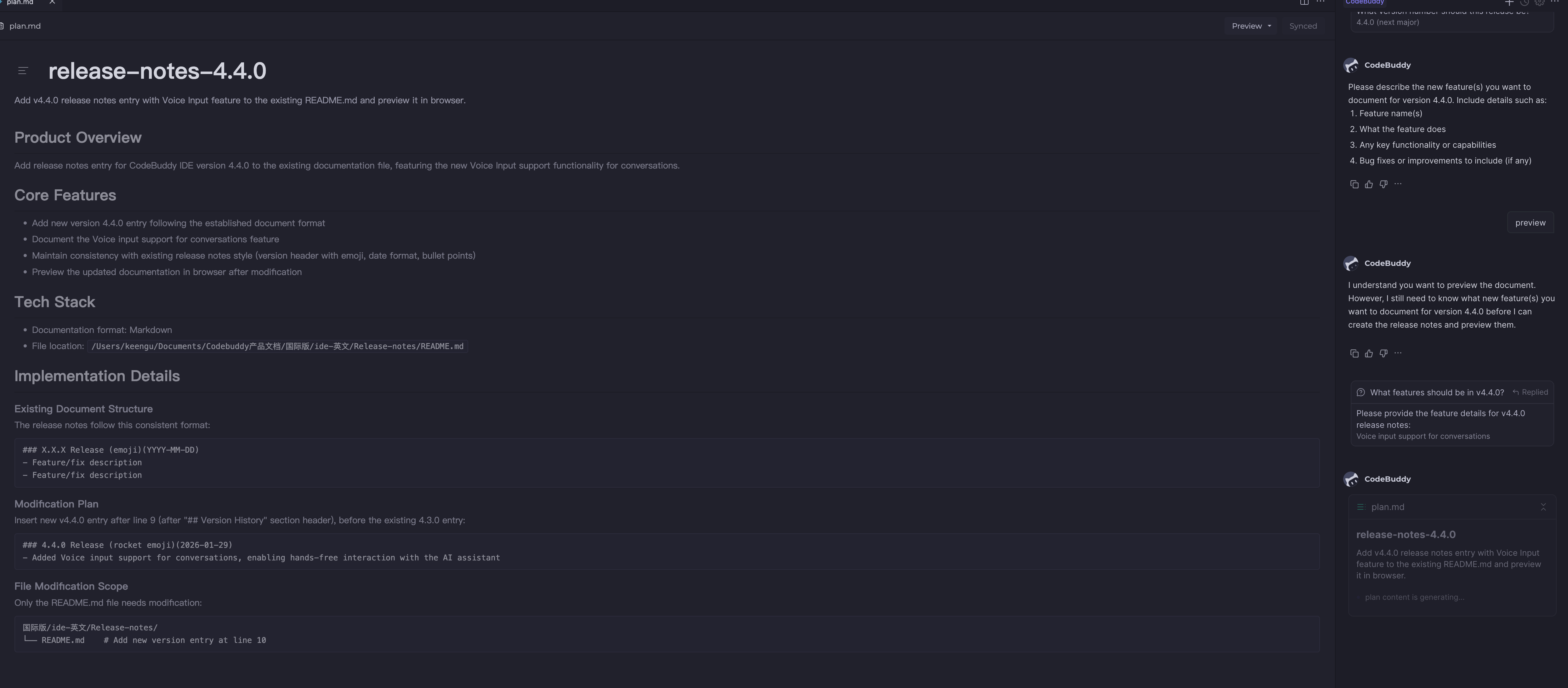Open the Preview mode dropdown

click(1251, 26)
